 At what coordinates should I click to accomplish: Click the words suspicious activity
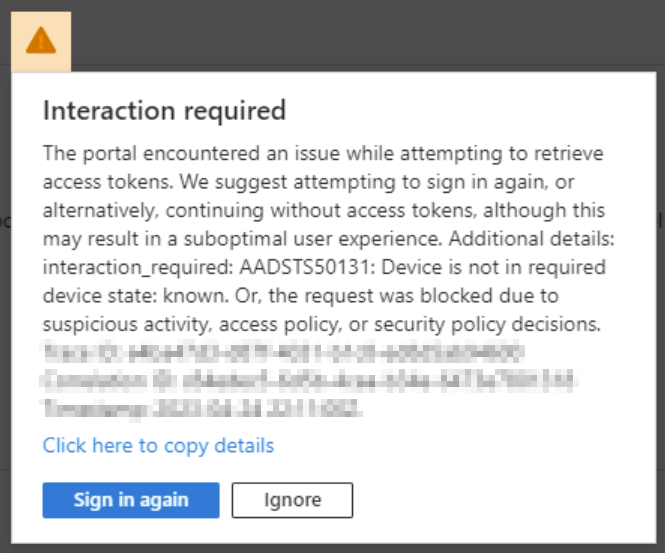[x=127, y=325]
